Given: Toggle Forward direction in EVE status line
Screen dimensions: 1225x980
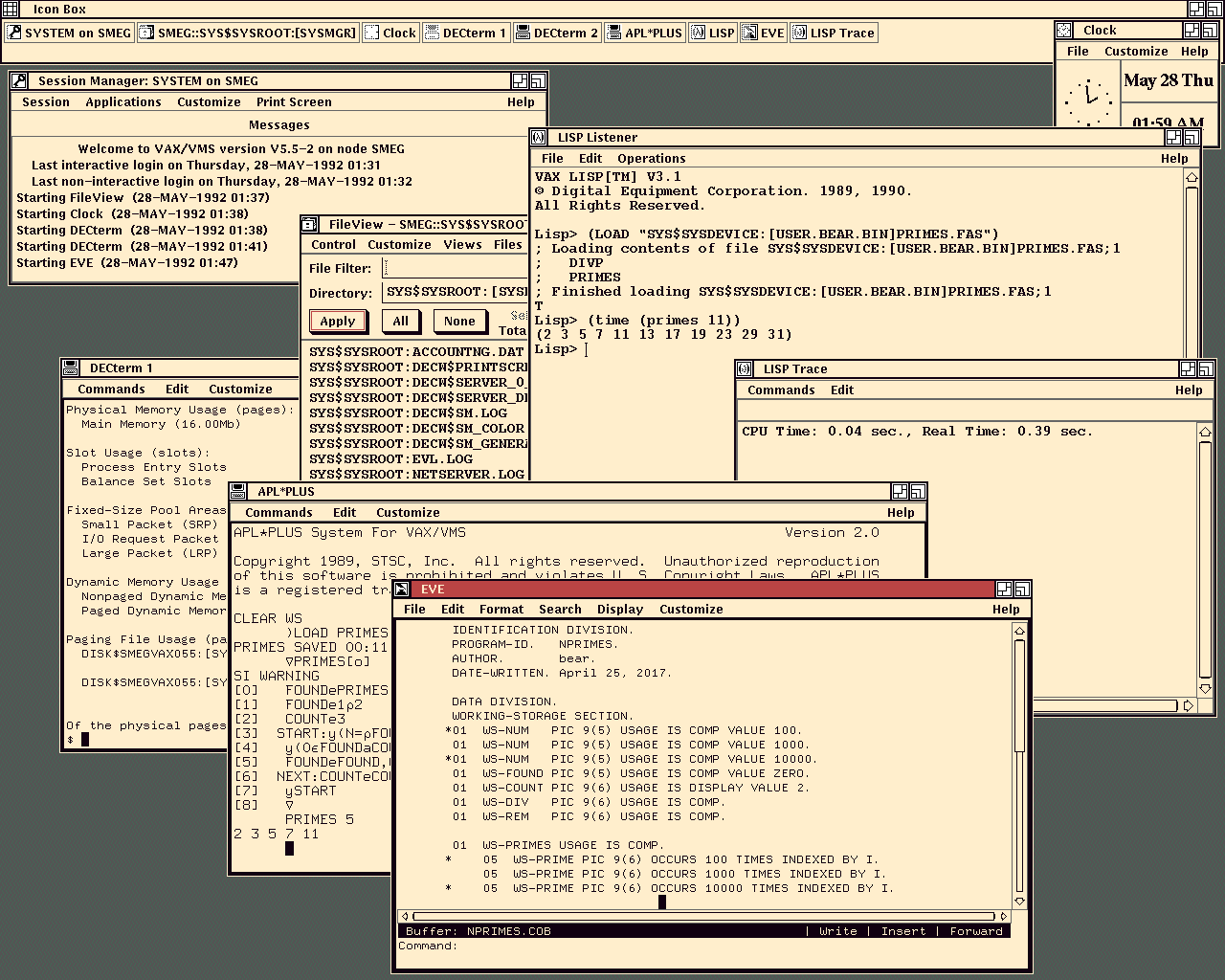Looking at the screenshot, I should pos(976,931).
